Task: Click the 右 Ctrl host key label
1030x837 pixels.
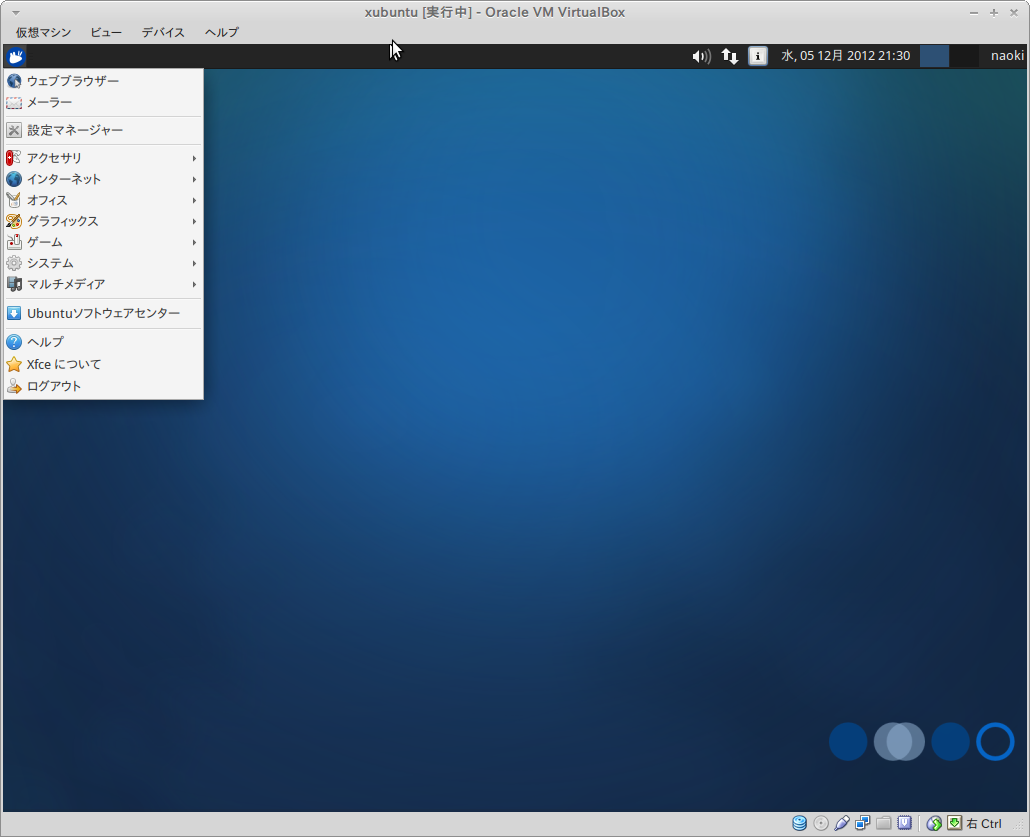Action: pyautogui.click(x=984, y=824)
